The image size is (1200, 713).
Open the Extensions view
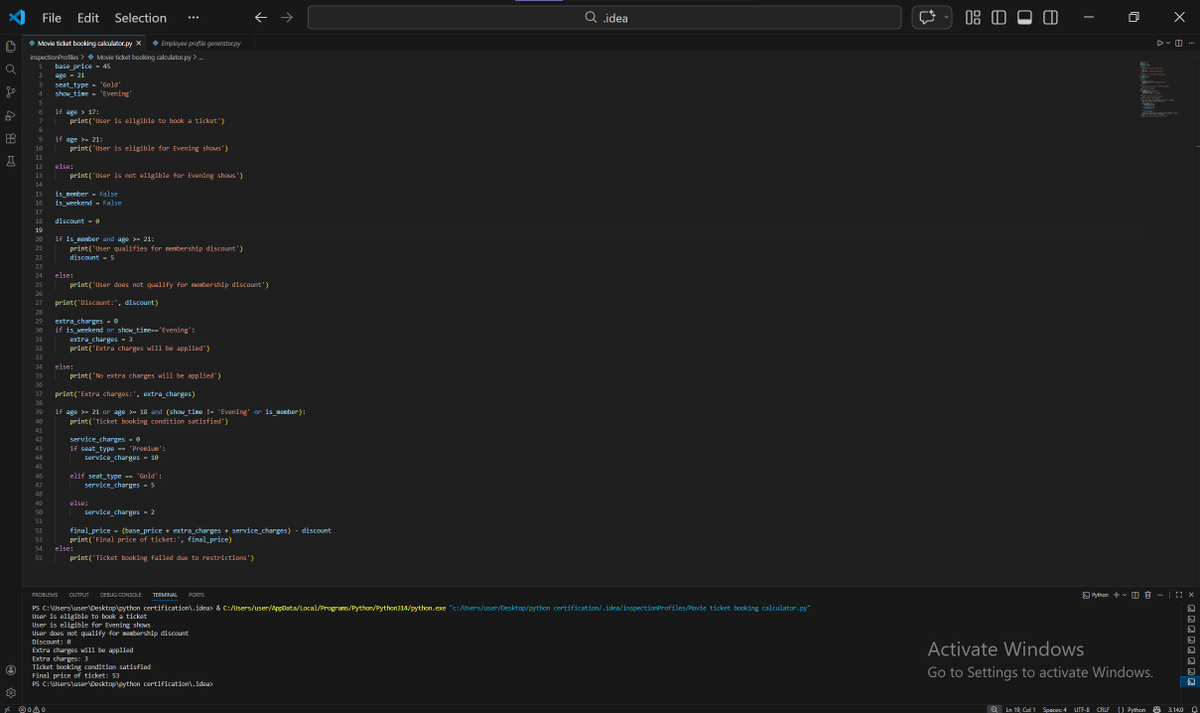(x=11, y=138)
